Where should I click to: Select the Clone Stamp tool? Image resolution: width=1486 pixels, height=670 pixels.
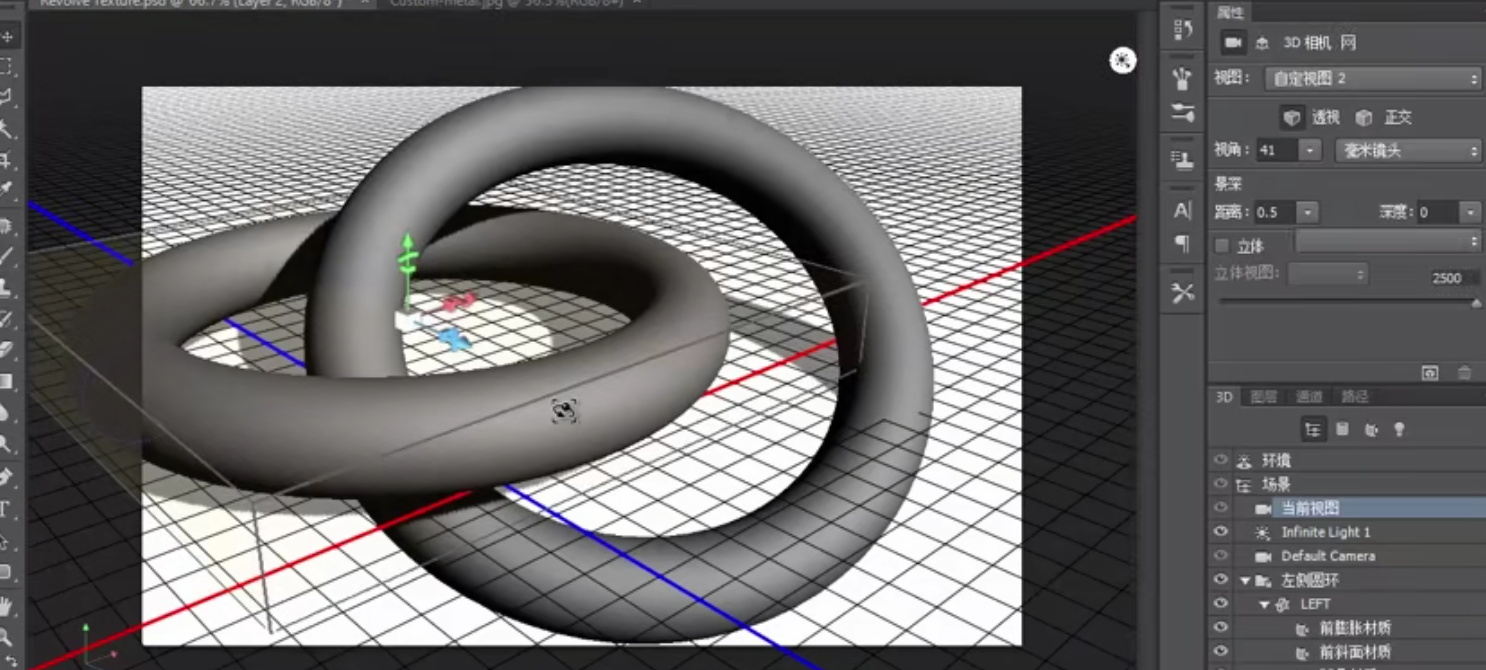pos(6,287)
